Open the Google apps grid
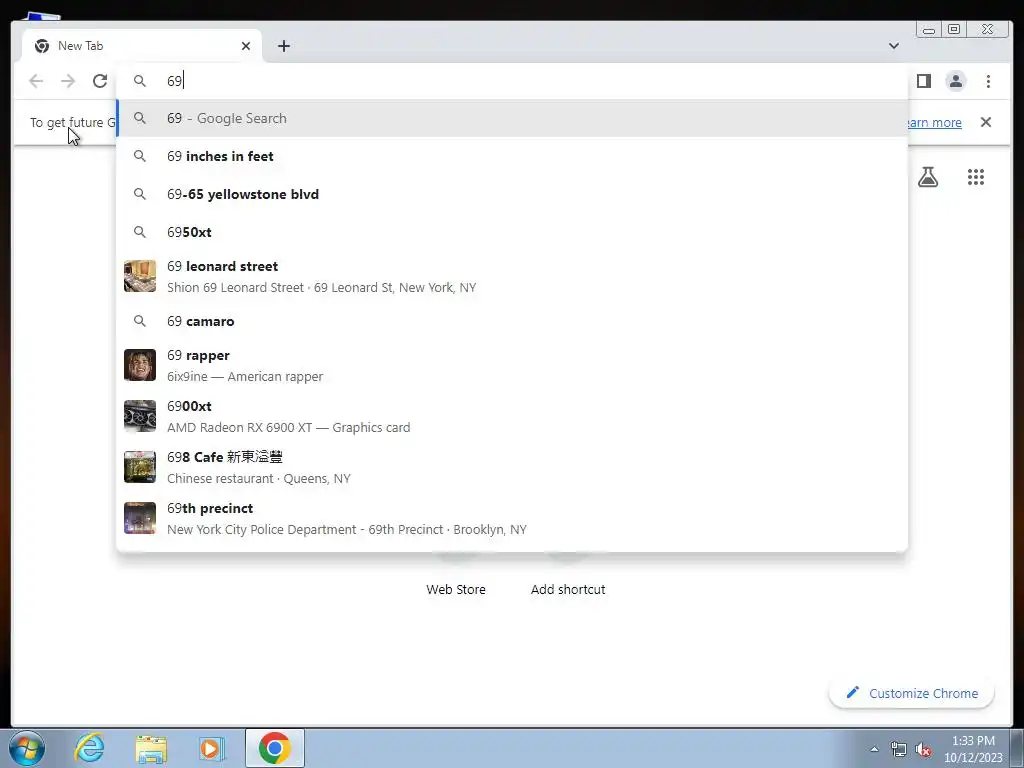Image resolution: width=1024 pixels, height=768 pixels. coord(976,177)
